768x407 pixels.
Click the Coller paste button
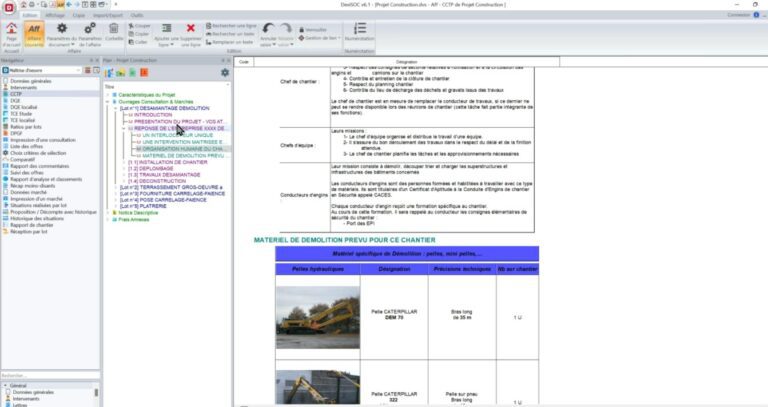pyautogui.click(x=139, y=42)
